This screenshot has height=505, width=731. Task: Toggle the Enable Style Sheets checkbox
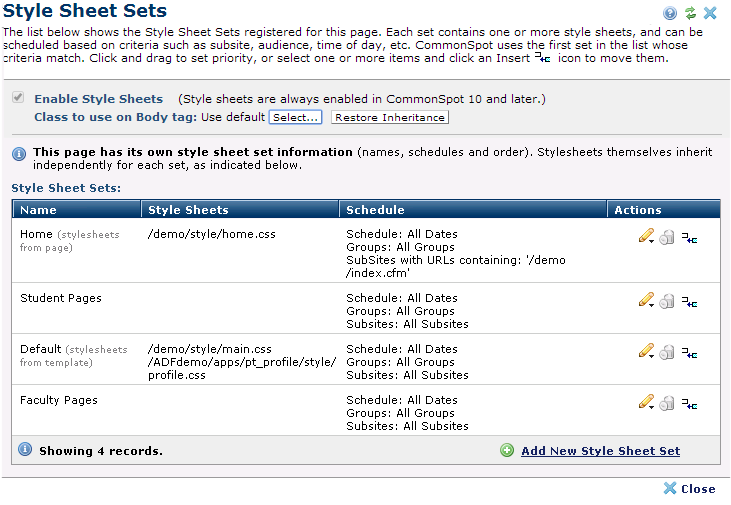click(x=17, y=98)
